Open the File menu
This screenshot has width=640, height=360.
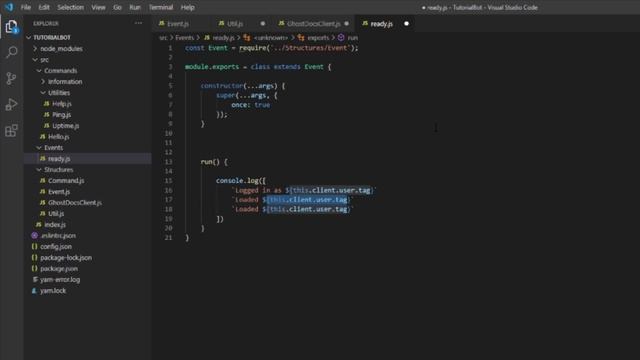tap(26, 7)
